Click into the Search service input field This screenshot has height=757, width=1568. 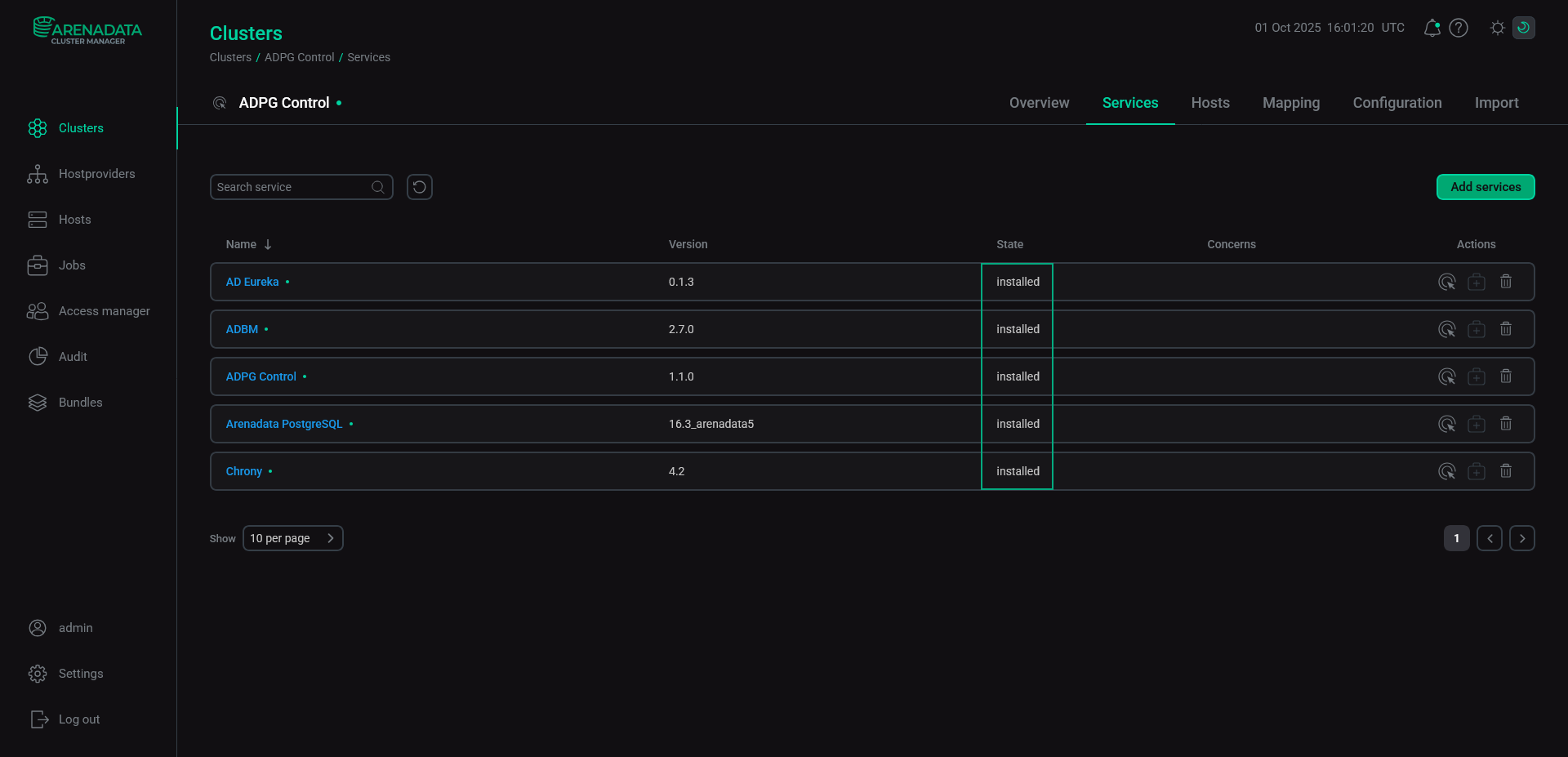290,187
